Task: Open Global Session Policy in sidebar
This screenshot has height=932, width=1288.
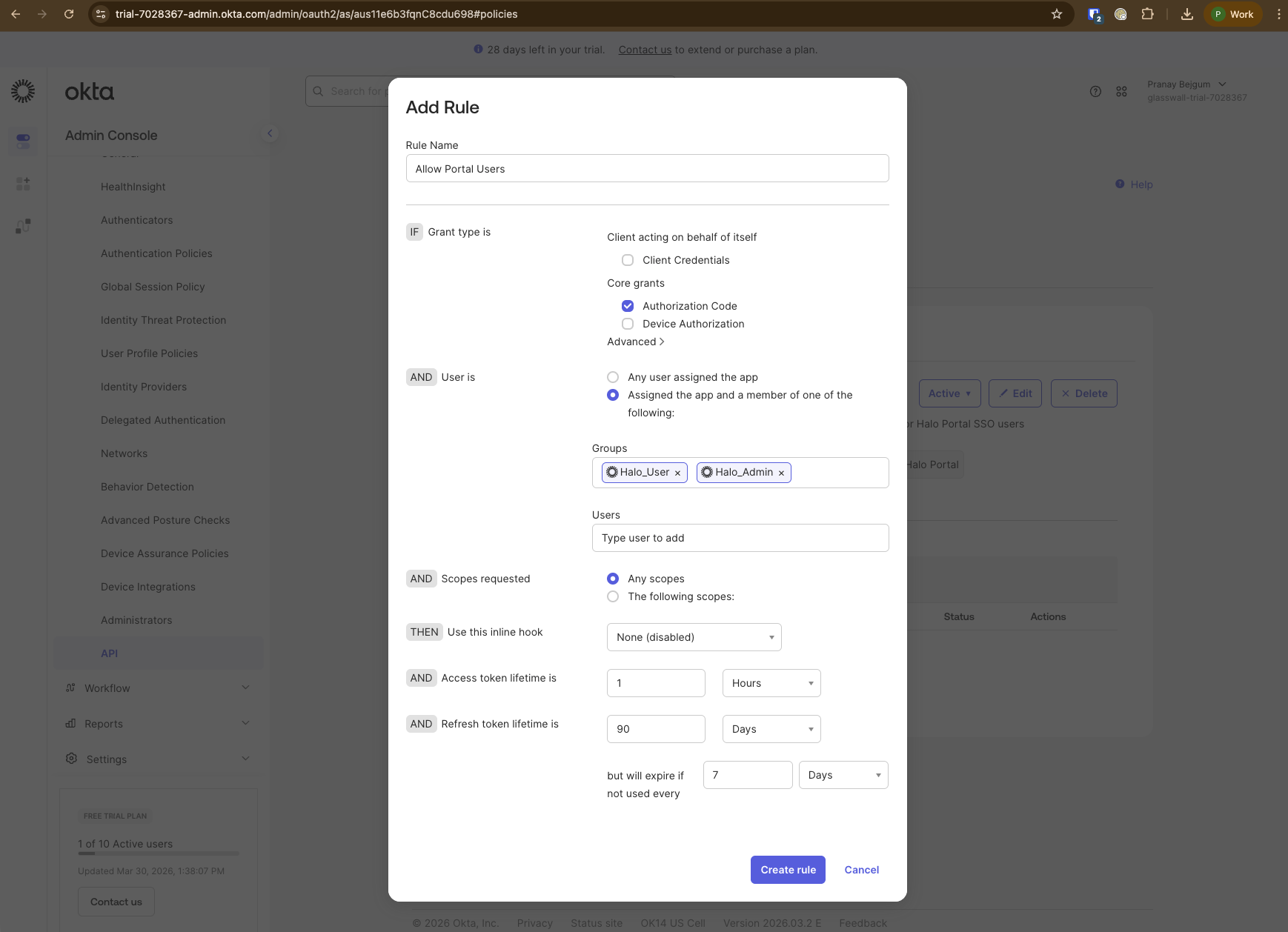Action: pos(153,287)
